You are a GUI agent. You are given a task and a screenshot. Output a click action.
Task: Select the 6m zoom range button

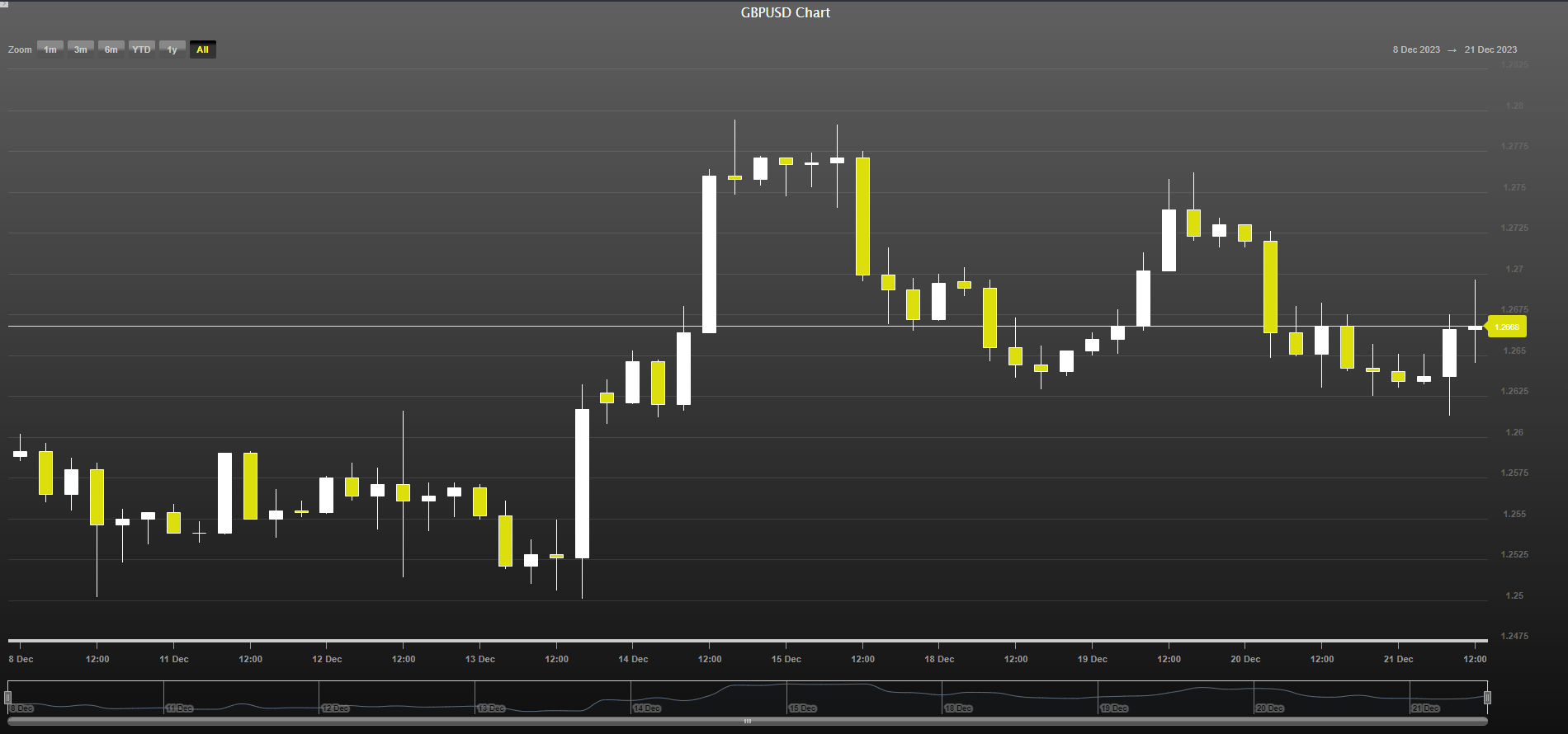(111, 49)
